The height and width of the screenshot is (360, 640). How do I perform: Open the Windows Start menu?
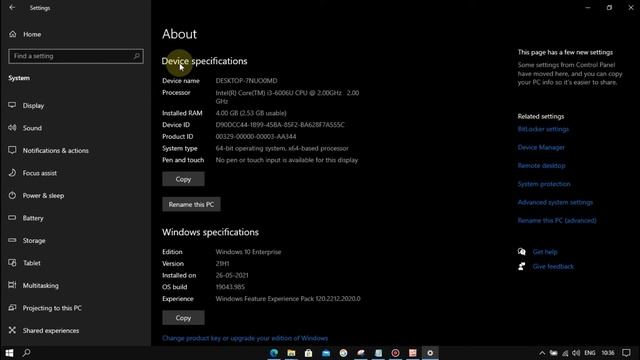click(x=9, y=353)
